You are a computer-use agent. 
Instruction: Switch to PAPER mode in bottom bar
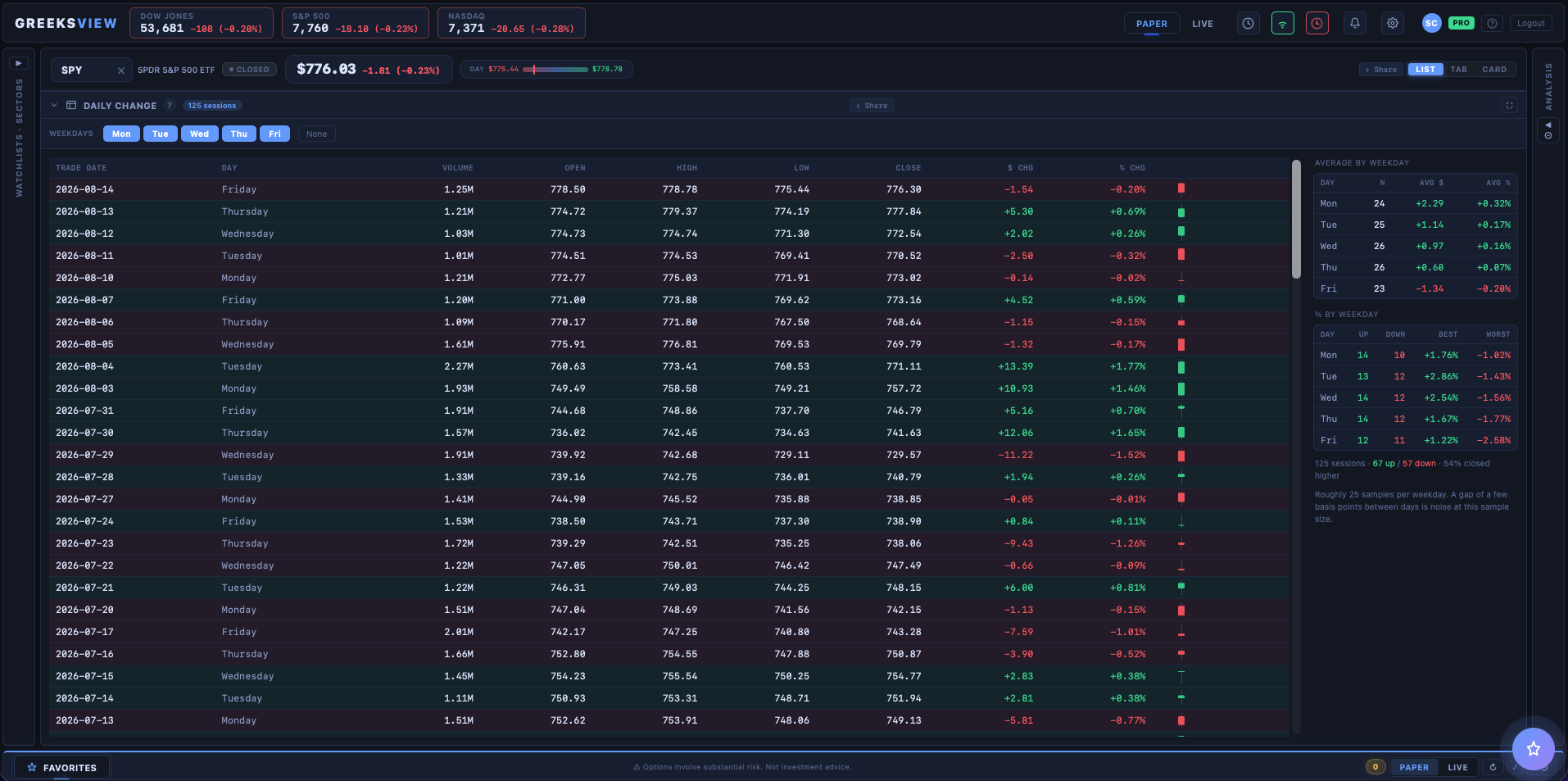click(x=1414, y=767)
